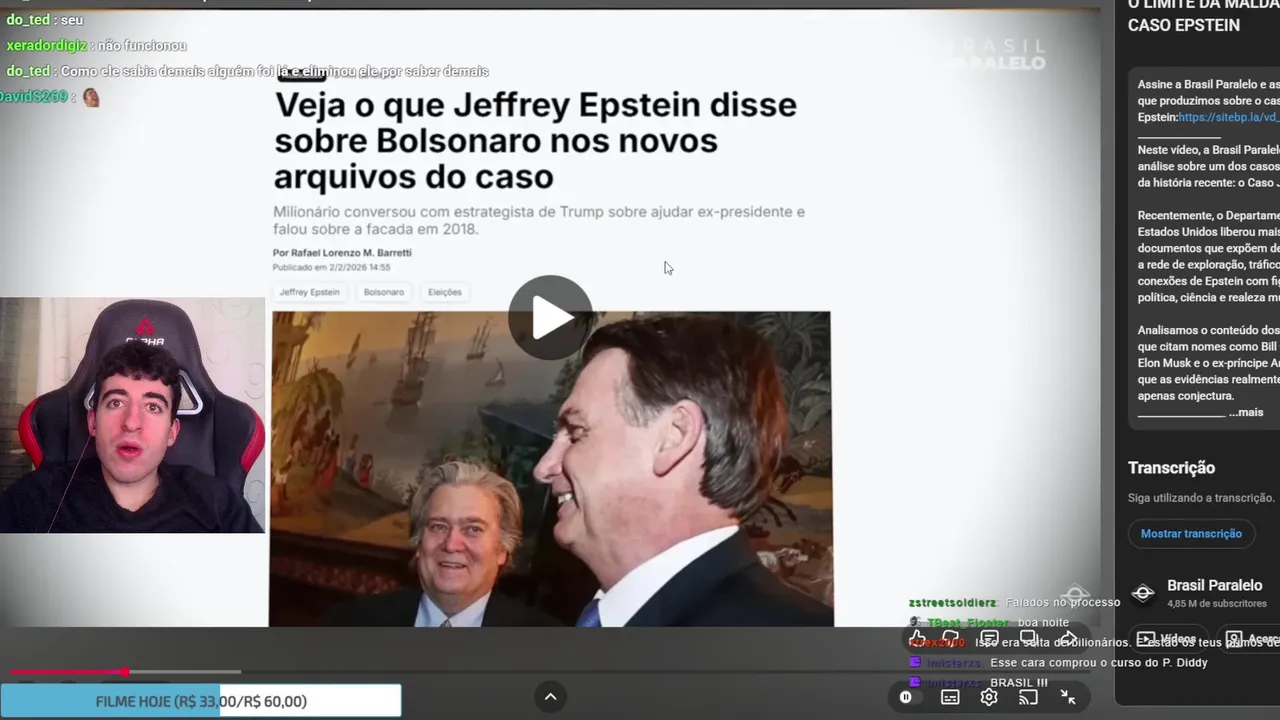
Task: Click the 'Mostrar transcrição' button
Action: (x=1191, y=534)
